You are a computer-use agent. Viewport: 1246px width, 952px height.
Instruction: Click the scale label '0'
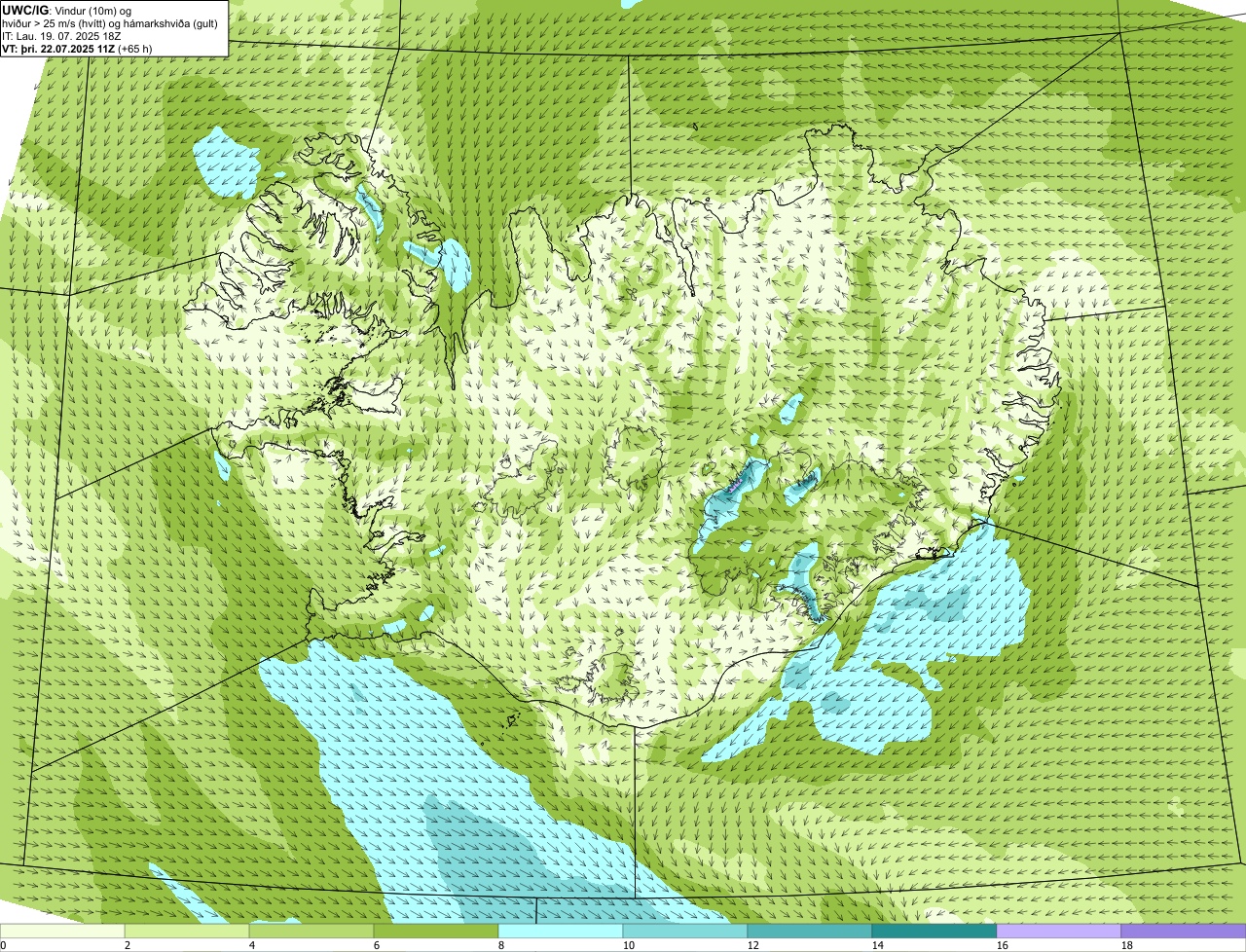pos(3,945)
